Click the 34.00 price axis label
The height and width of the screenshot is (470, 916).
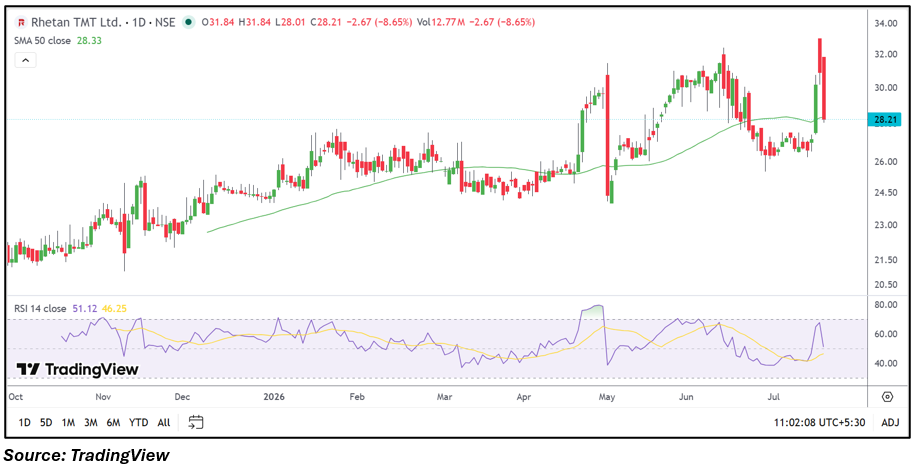click(886, 23)
